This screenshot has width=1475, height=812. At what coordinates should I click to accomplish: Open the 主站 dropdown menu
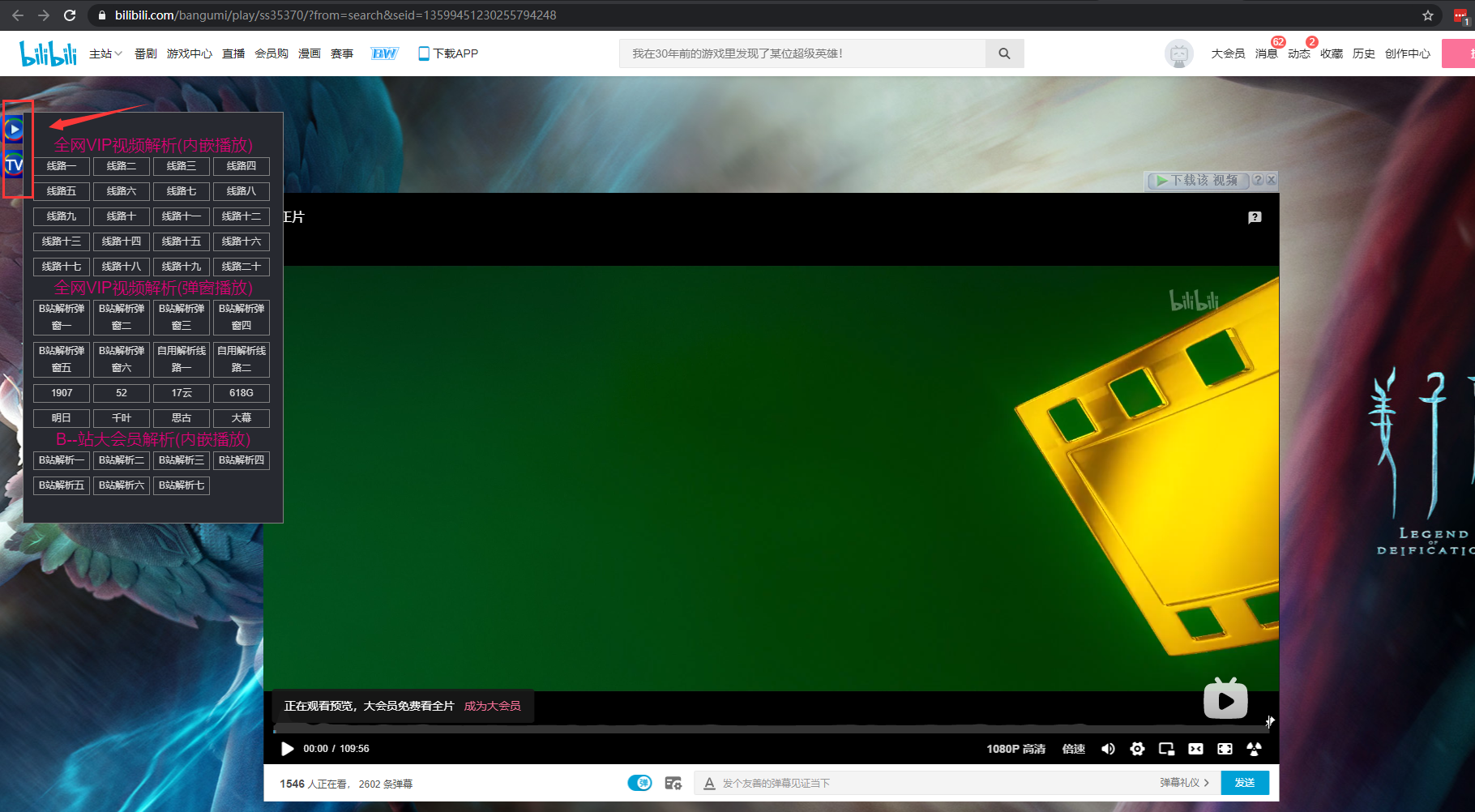pos(105,53)
